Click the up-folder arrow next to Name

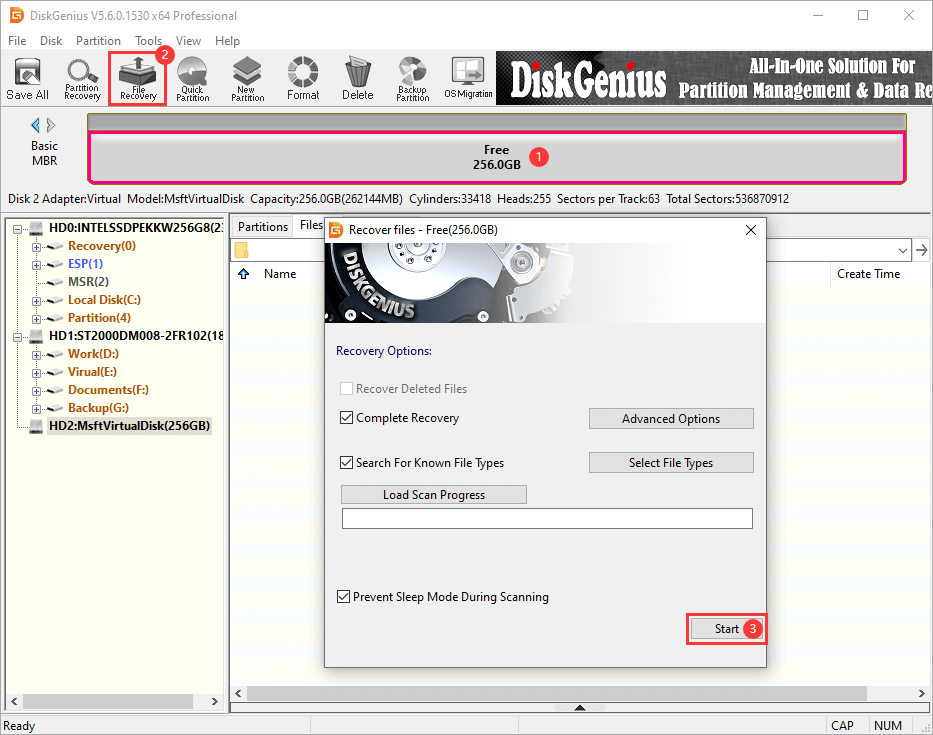coord(243,274)
